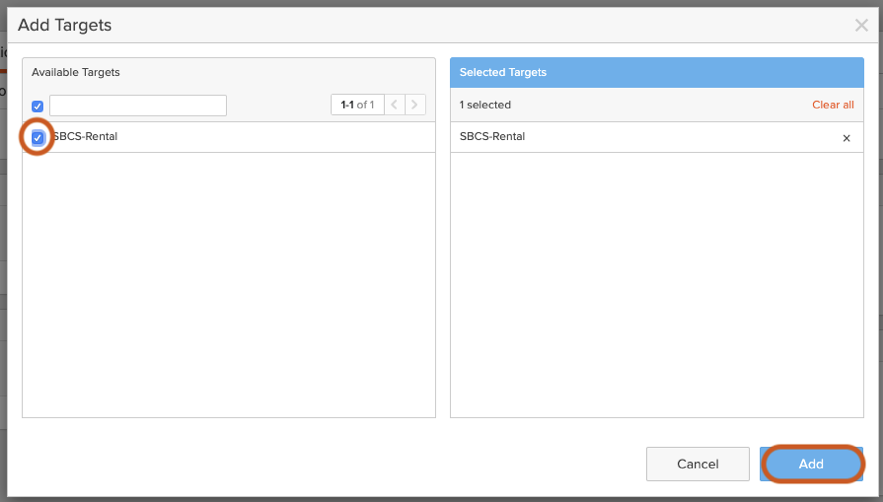This screenshot has height=502, width=883.
Task: Click the Available Targets heading
Action: 76,72
